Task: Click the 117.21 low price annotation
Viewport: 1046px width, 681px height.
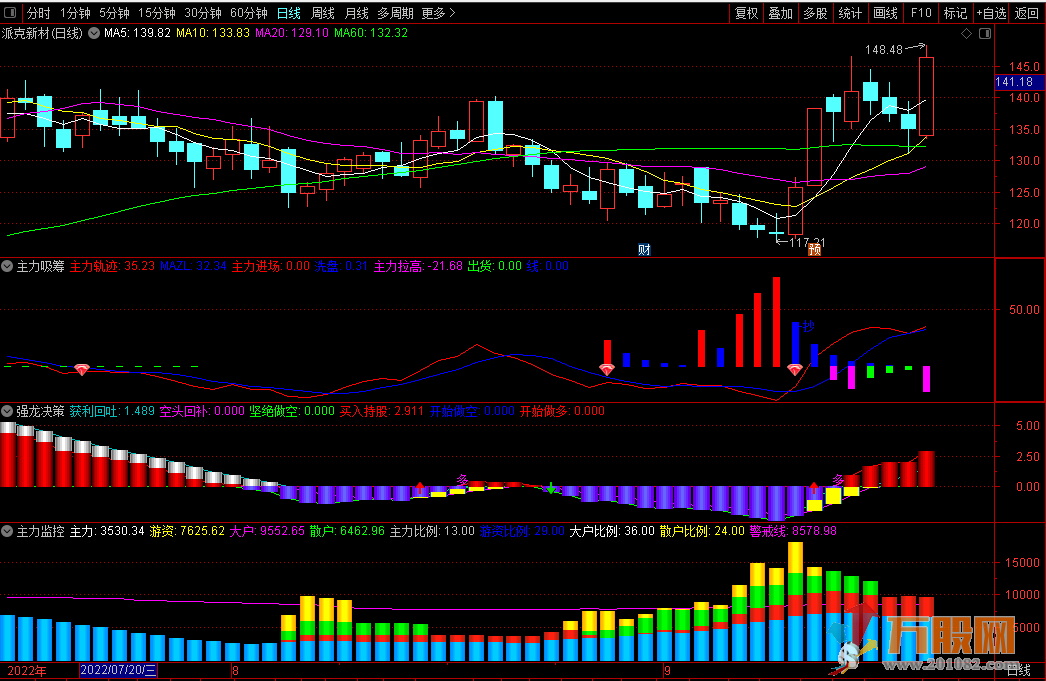Action: click(807, 243)
